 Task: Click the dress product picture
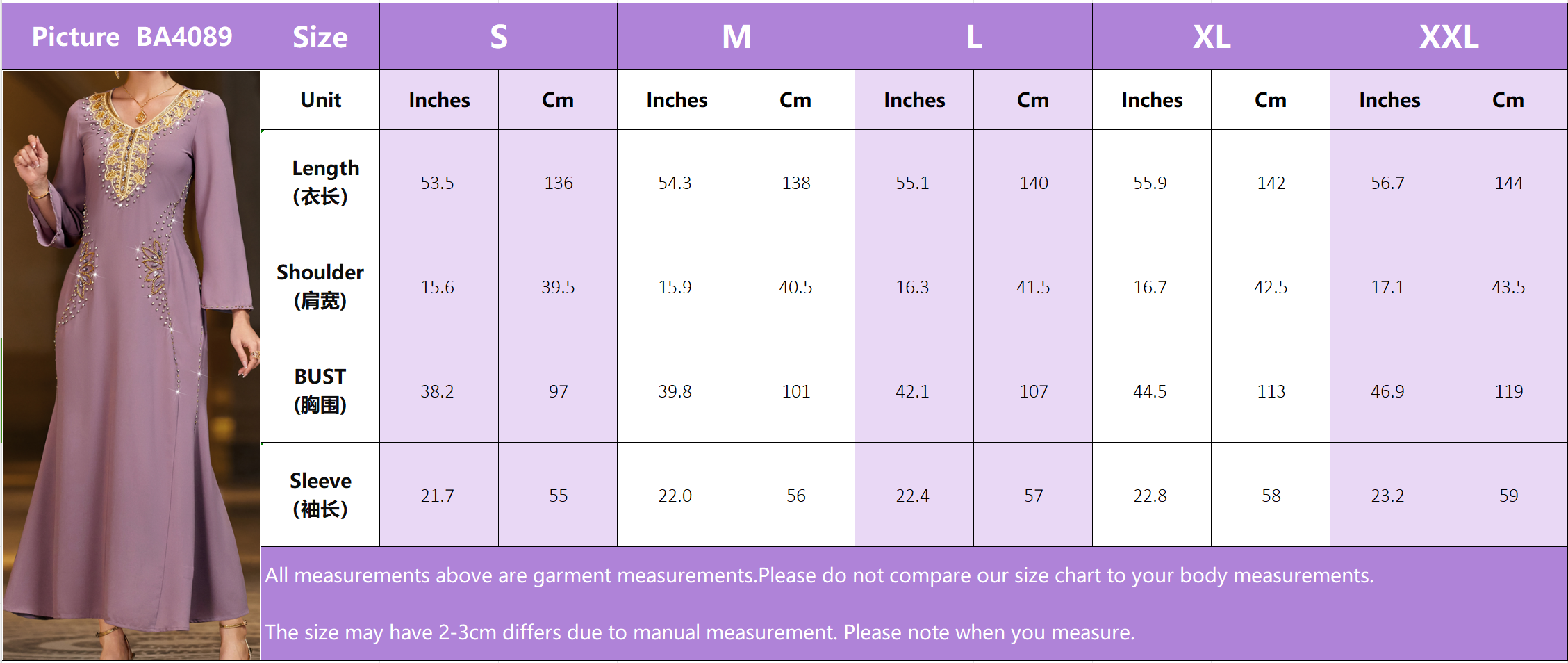(x=131, y=364)
